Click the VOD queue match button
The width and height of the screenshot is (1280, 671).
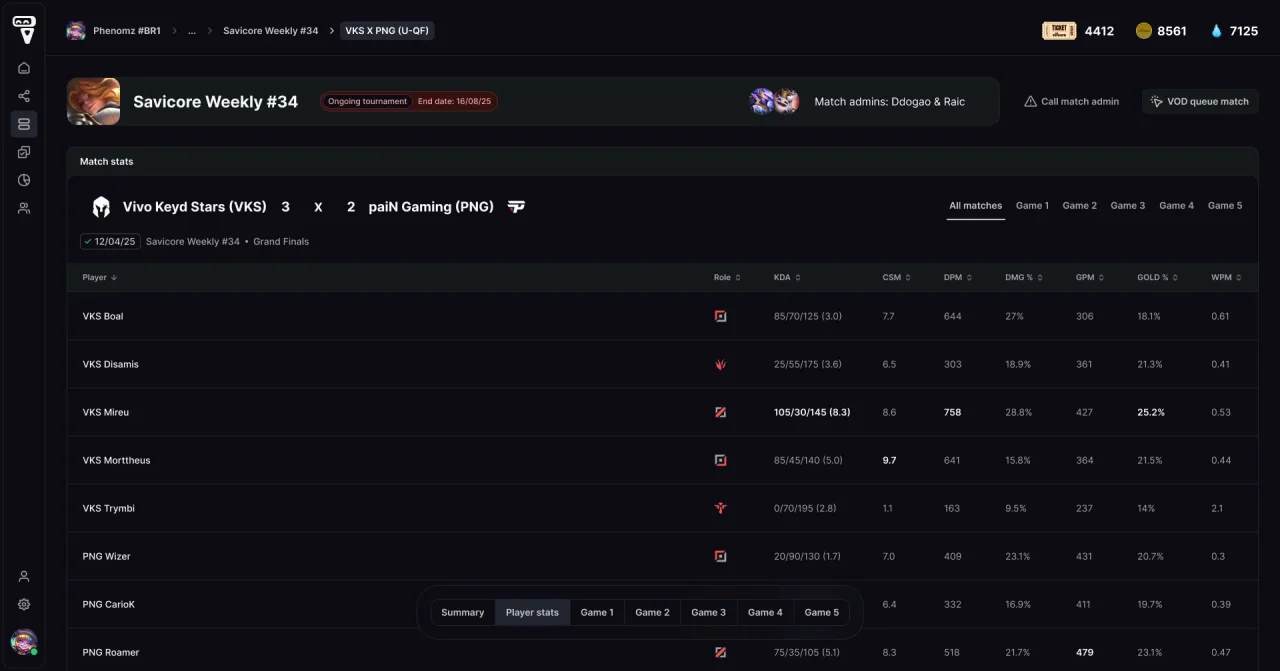point(1200,101)
